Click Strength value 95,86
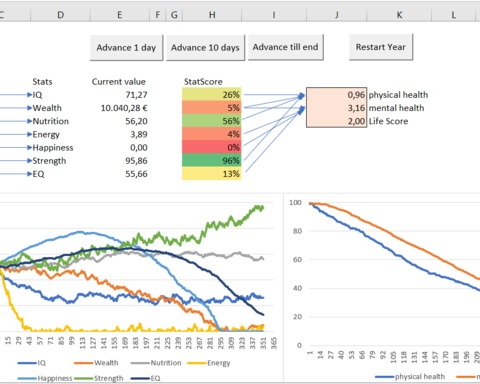 pyautogui.click(x=136, y=161)
